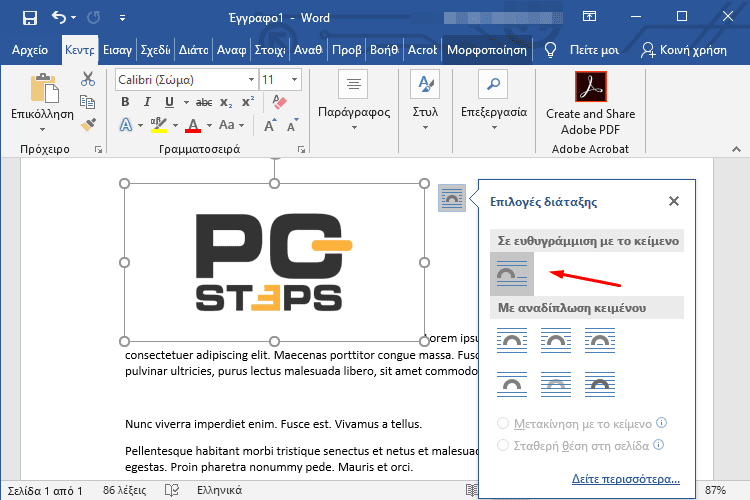The width and height of the screenshot is (750, 500).
Task: Collapse the ribbon with the chevron arrow
Action: coord(736,150)
